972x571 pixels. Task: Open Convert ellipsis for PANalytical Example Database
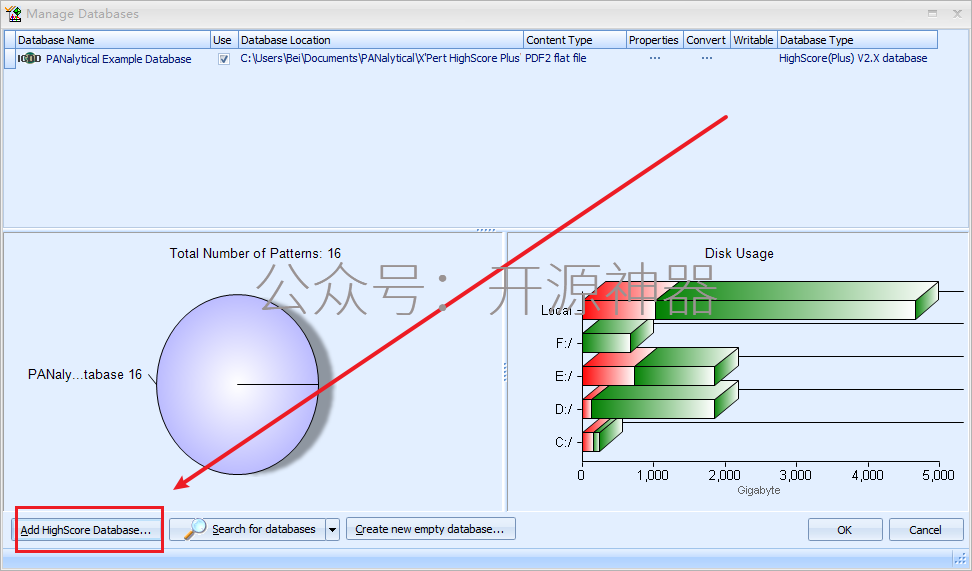(707, 58)
